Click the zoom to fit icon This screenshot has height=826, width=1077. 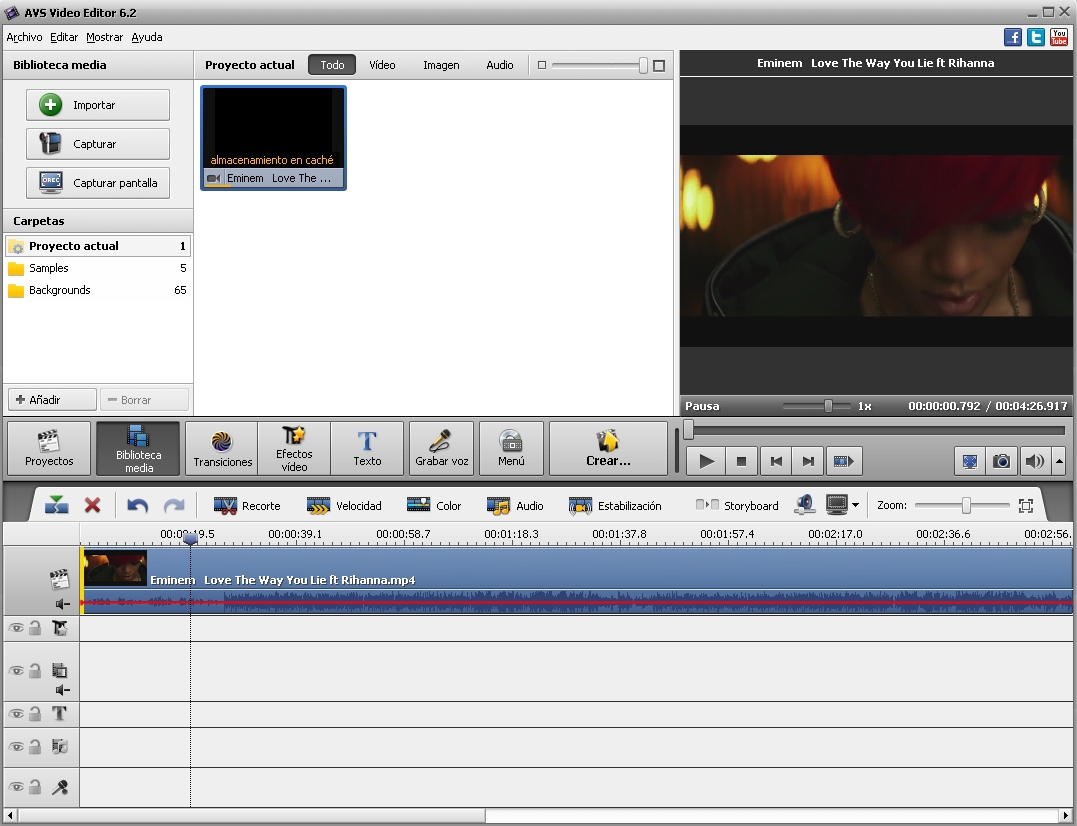coord(1025,506)
